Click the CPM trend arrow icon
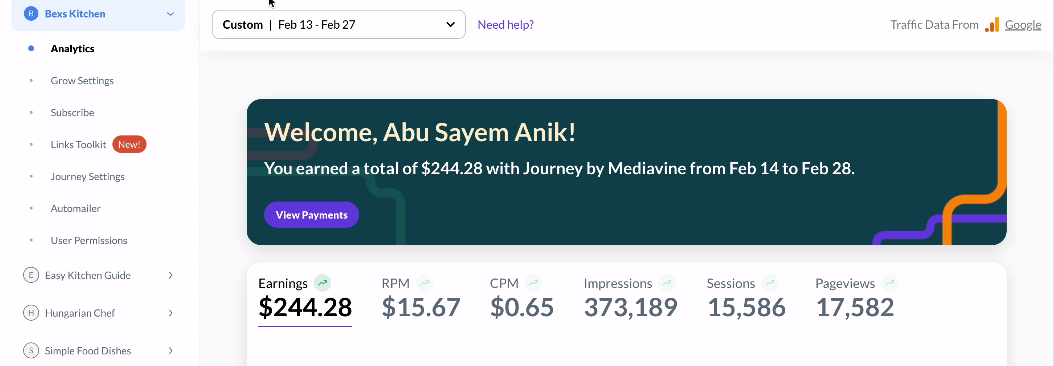 pos(534,283)
